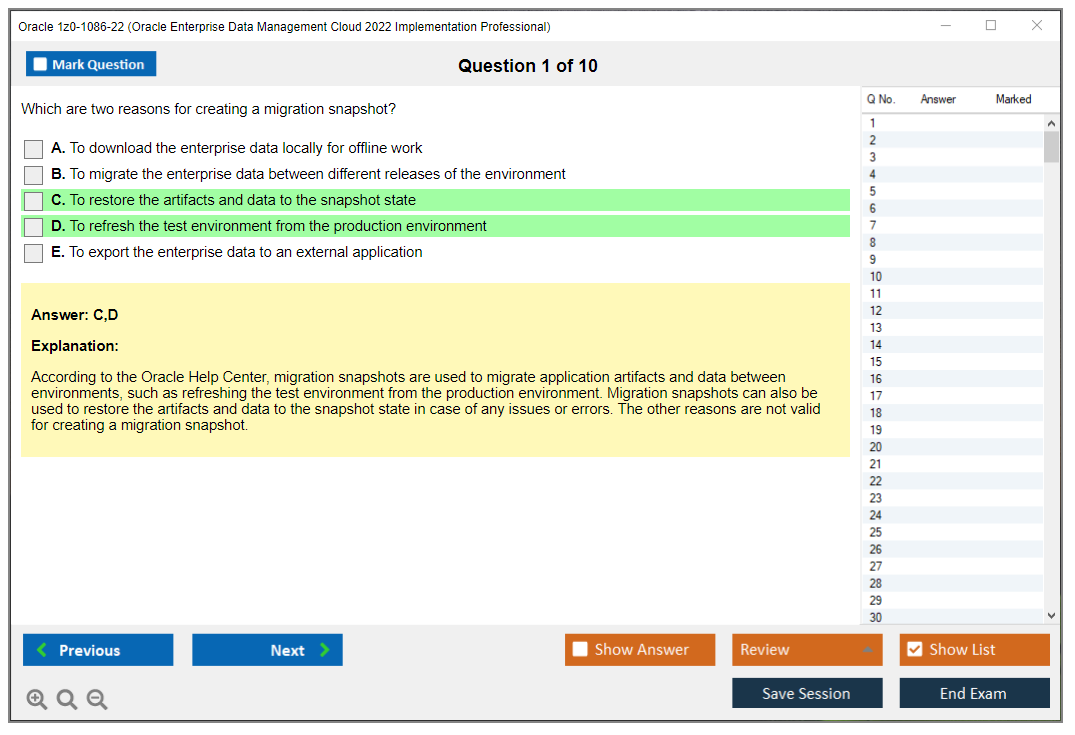1075x735 pixels.
Task: Select the zoom in magnifier icon
Action: point(37,699)
